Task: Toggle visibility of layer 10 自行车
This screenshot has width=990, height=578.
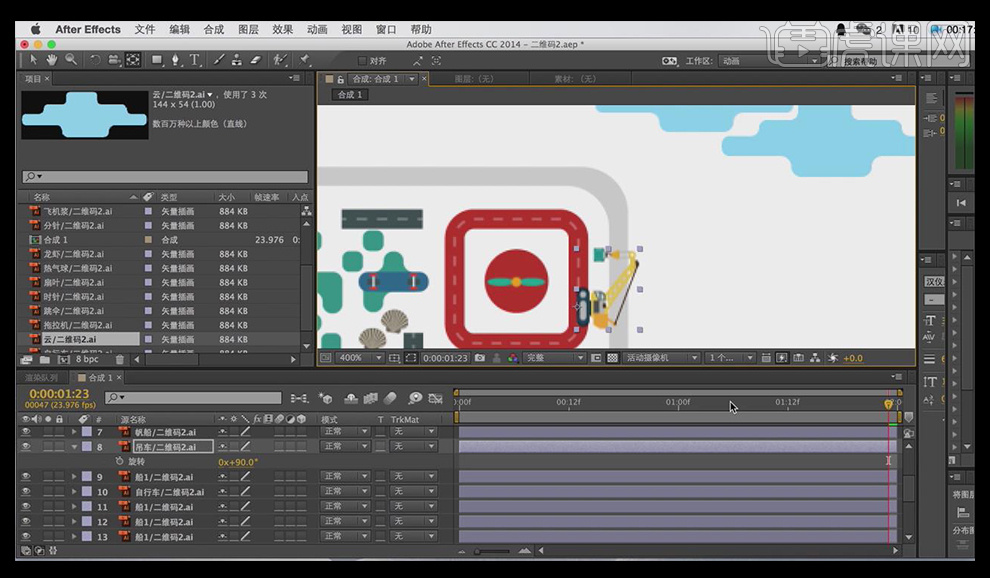Action: click(25, 492)
